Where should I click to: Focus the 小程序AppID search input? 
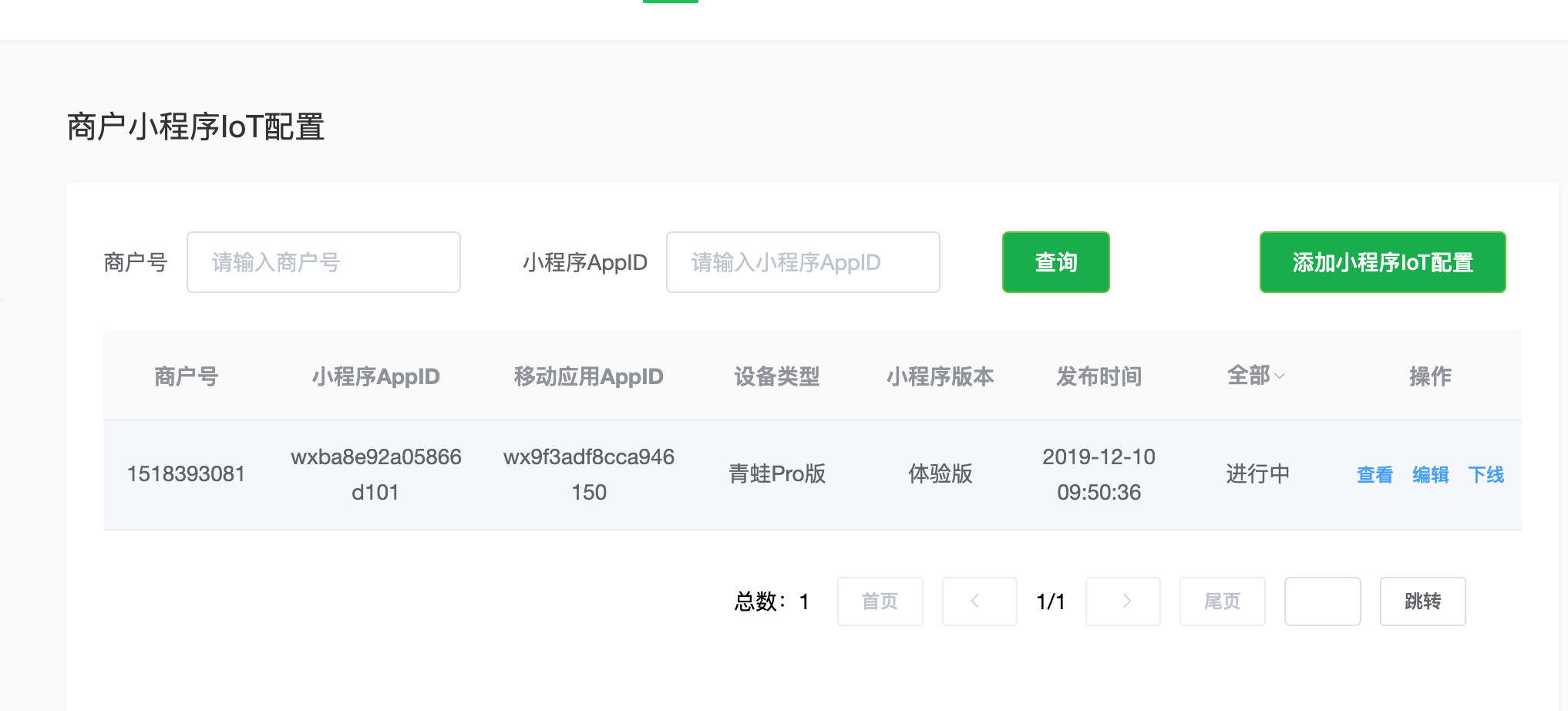803,262
